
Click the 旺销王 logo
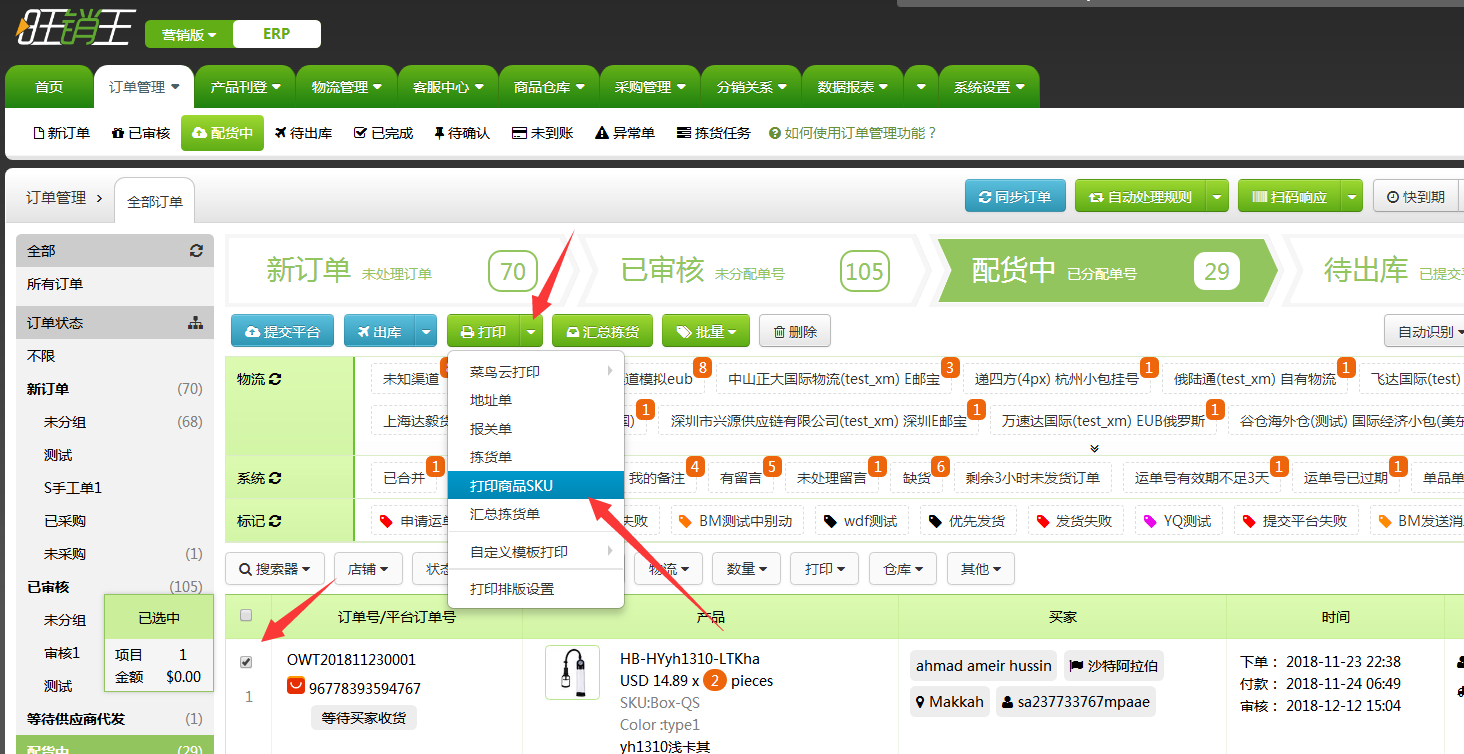pyautogui.click(x=75, y=26)
